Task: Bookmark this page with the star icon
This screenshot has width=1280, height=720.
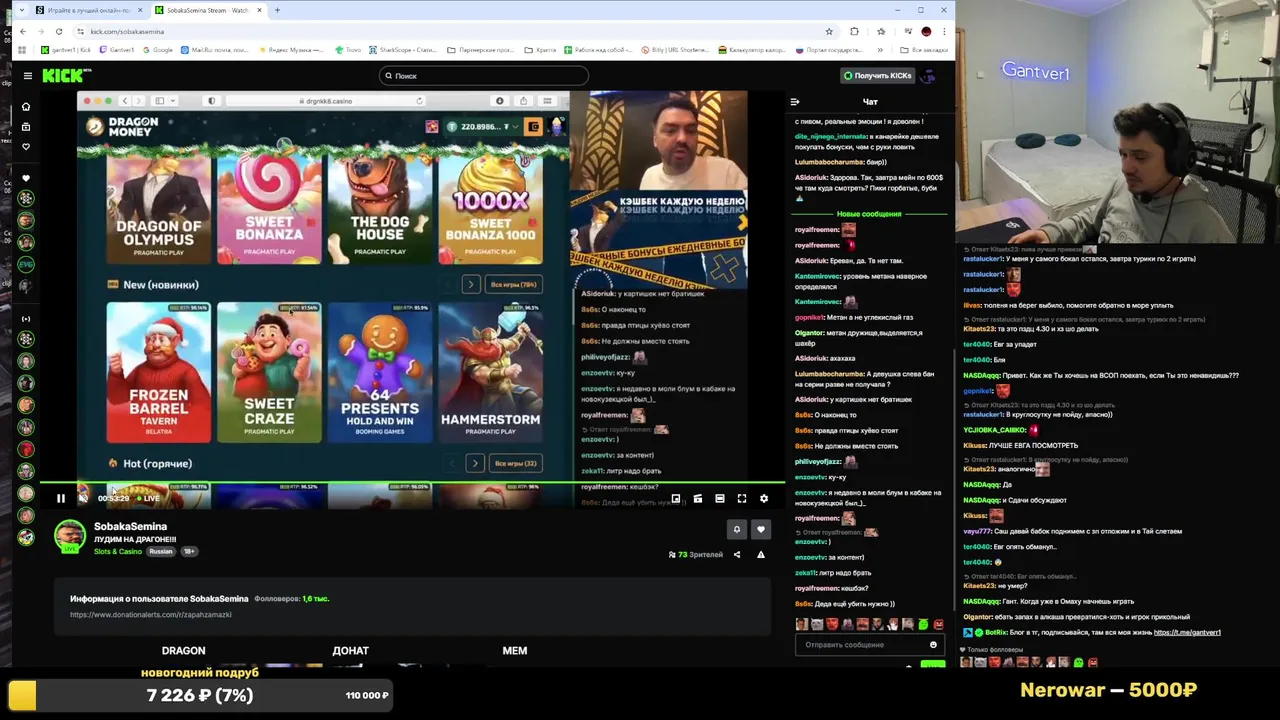Action: click(829, 31)
